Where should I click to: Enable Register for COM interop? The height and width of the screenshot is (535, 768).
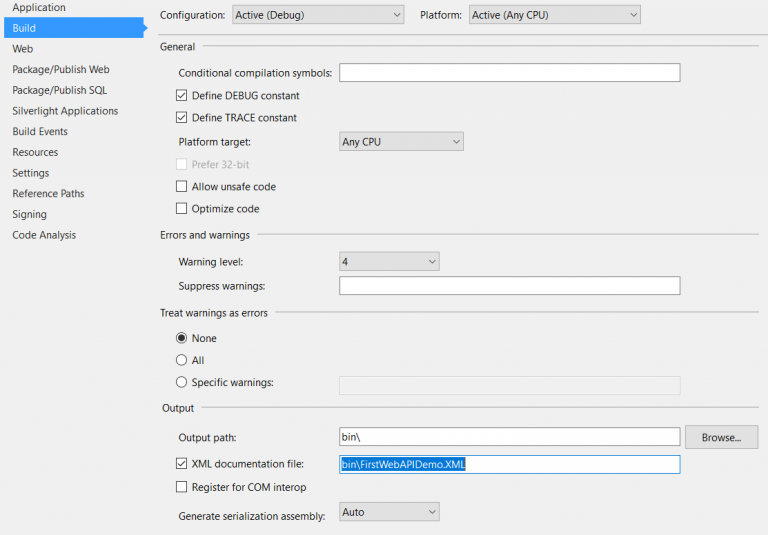click(181, 487)
